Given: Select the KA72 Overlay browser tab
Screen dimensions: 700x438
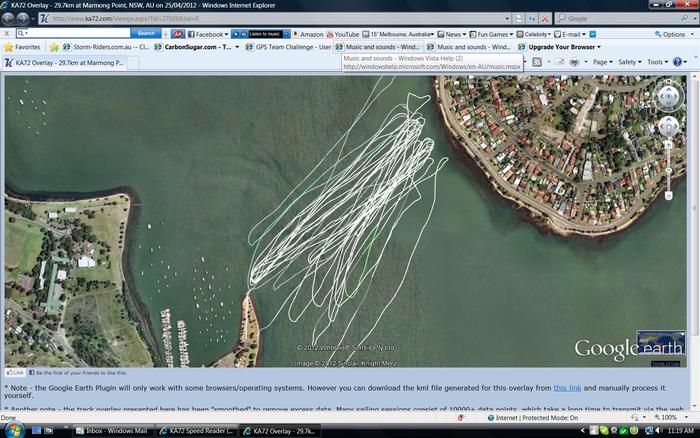Looking at the screenshot, I should click(72, 62).
